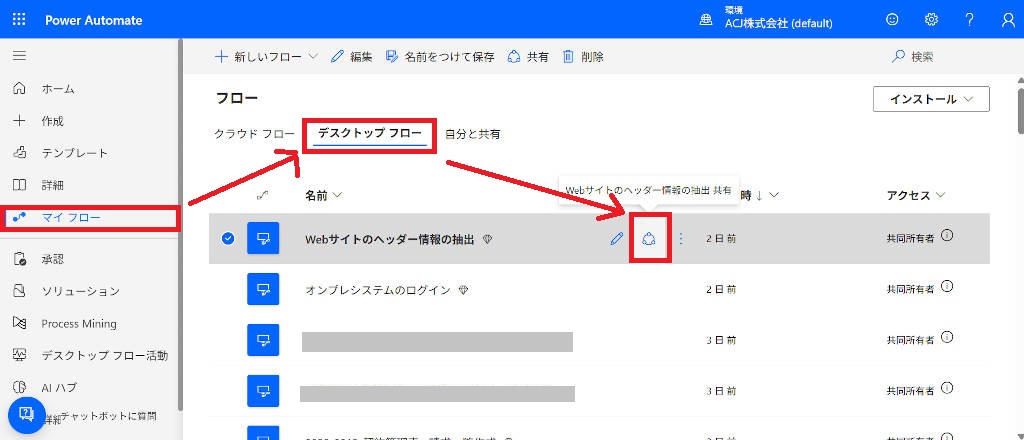
Task: Uncheck the Webサイトのヘッダー情報の抽出 row checkbox
Action: point(227,239)
